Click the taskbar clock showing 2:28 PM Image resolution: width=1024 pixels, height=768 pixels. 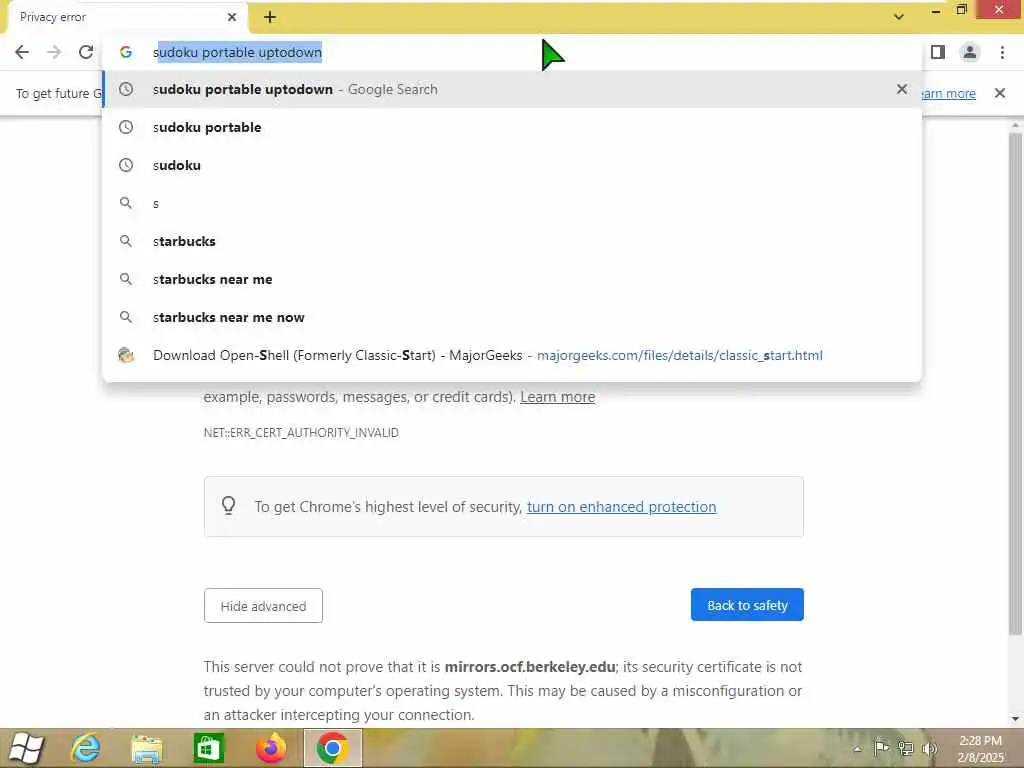(980, 749)
